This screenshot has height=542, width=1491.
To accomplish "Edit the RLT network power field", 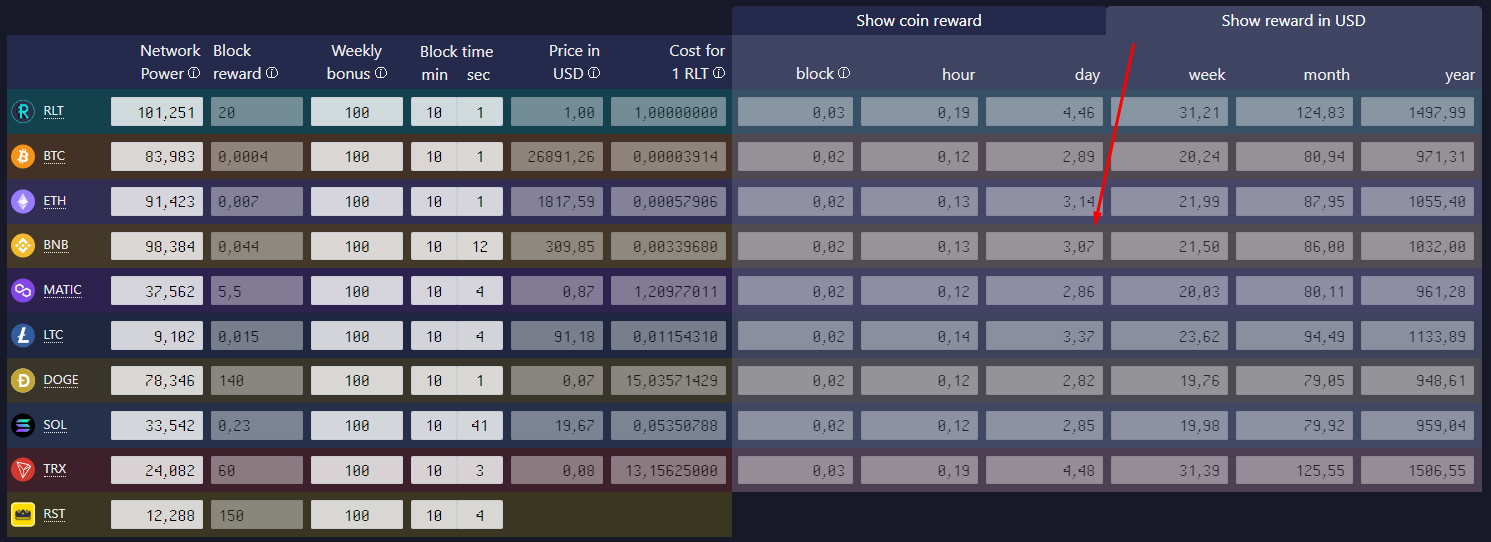I will coord(157,112).
